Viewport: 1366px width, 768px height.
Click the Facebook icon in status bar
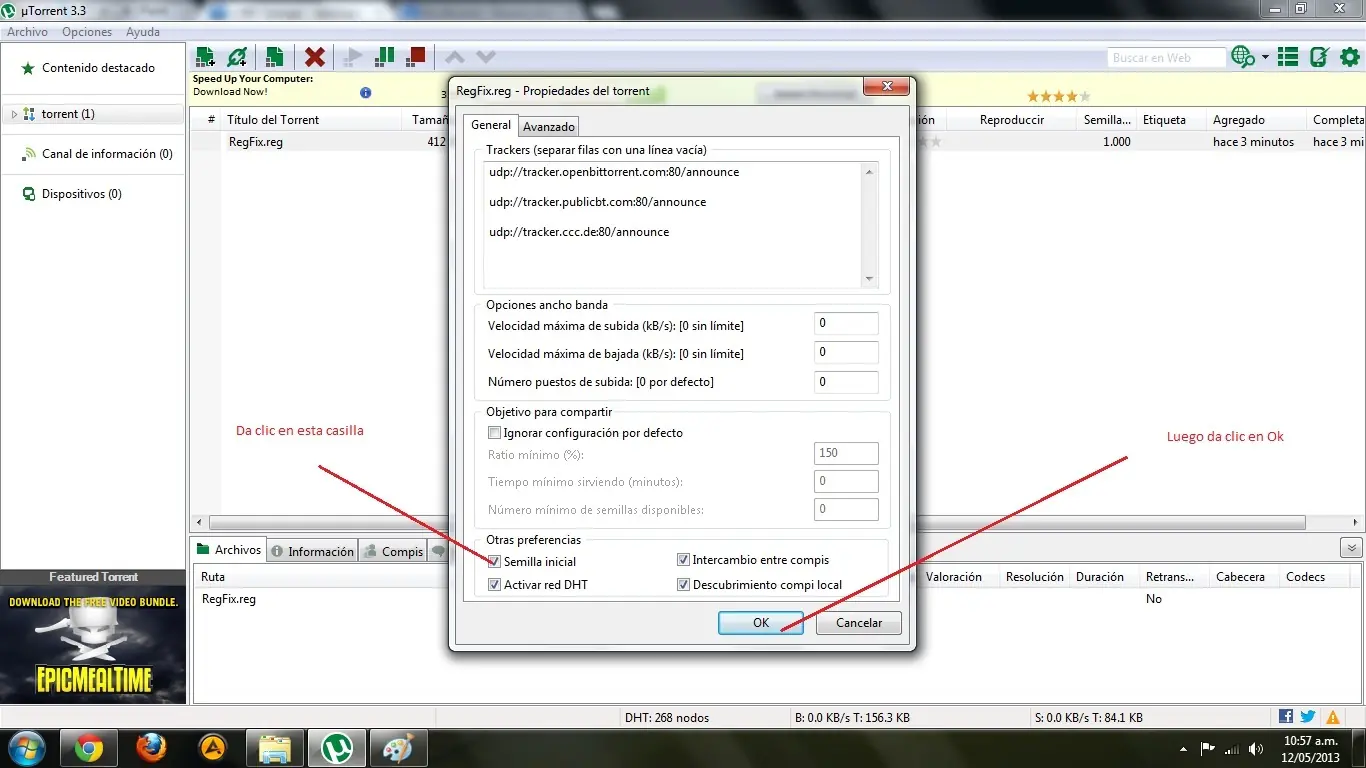pyautogui.click(x=1286, y=717)
